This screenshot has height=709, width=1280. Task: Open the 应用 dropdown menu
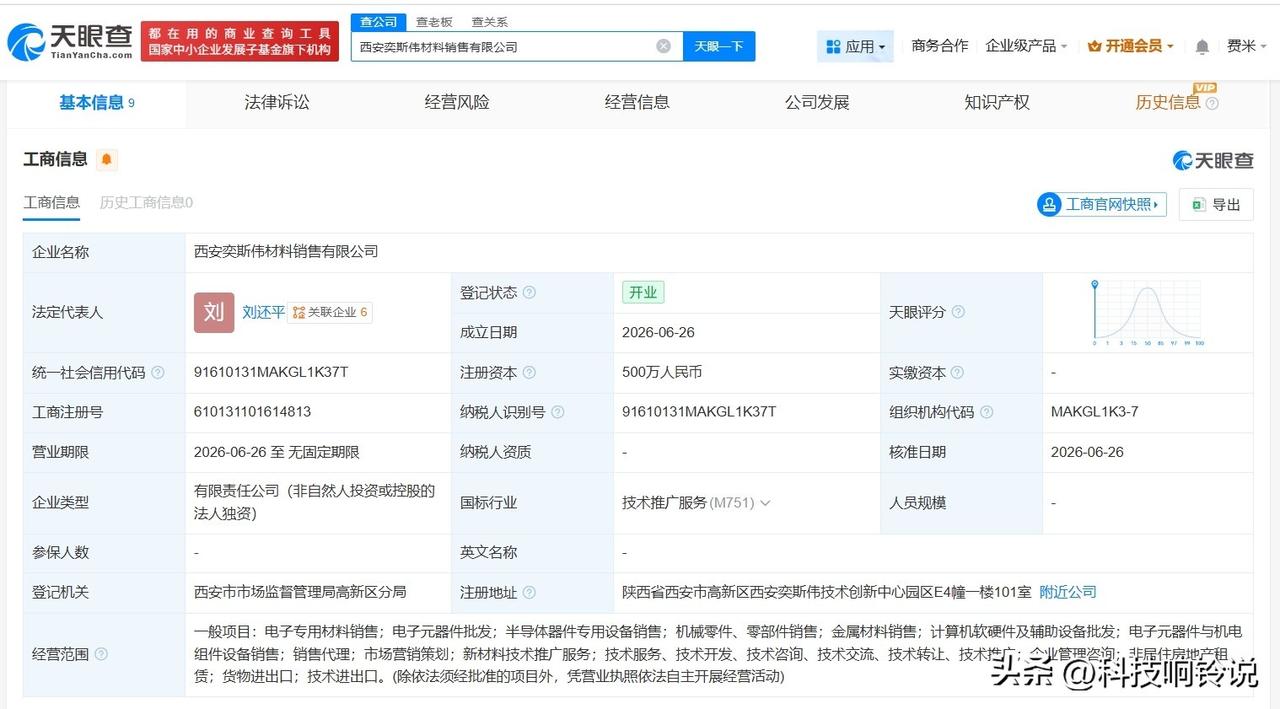(856, 46)
